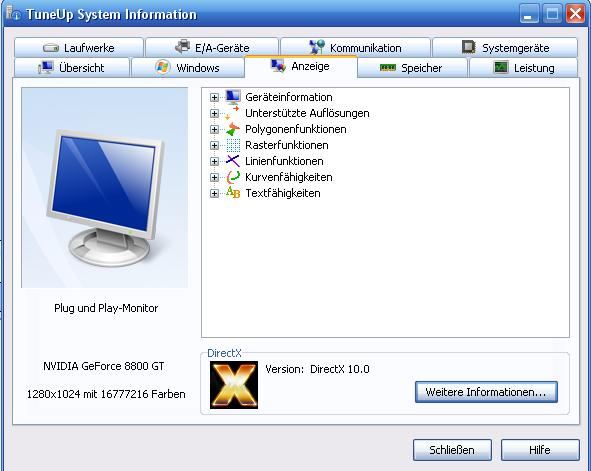This screenshot has width=591, height=471.
Task: Select the Linienfunktionen tree label
Action: tap(284, 161)
